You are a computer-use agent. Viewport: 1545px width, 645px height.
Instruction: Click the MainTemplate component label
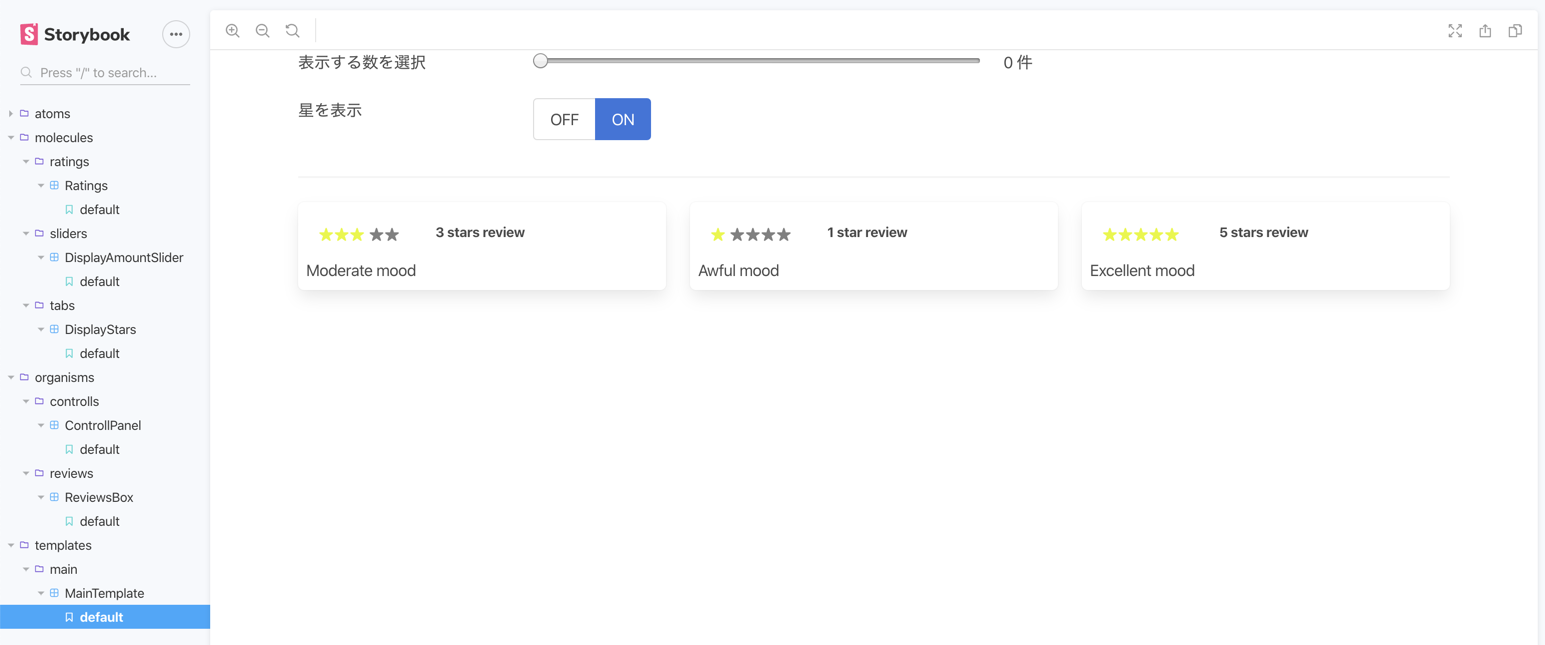[x=104, y=594]
